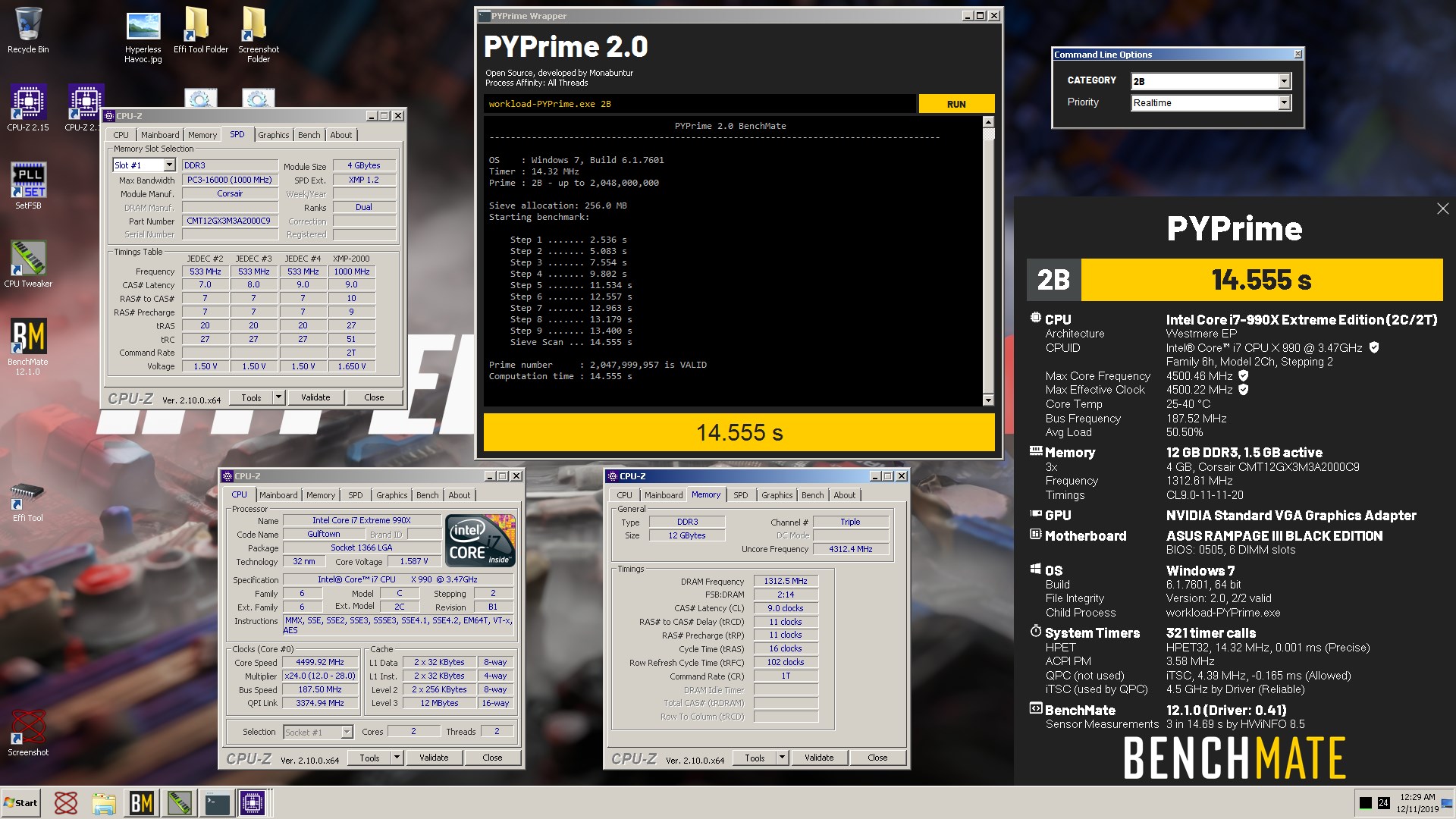Launch the SetFSB PLL SET icon
The height and width of the screenshot is (819, 1456).
pos(28,187)
